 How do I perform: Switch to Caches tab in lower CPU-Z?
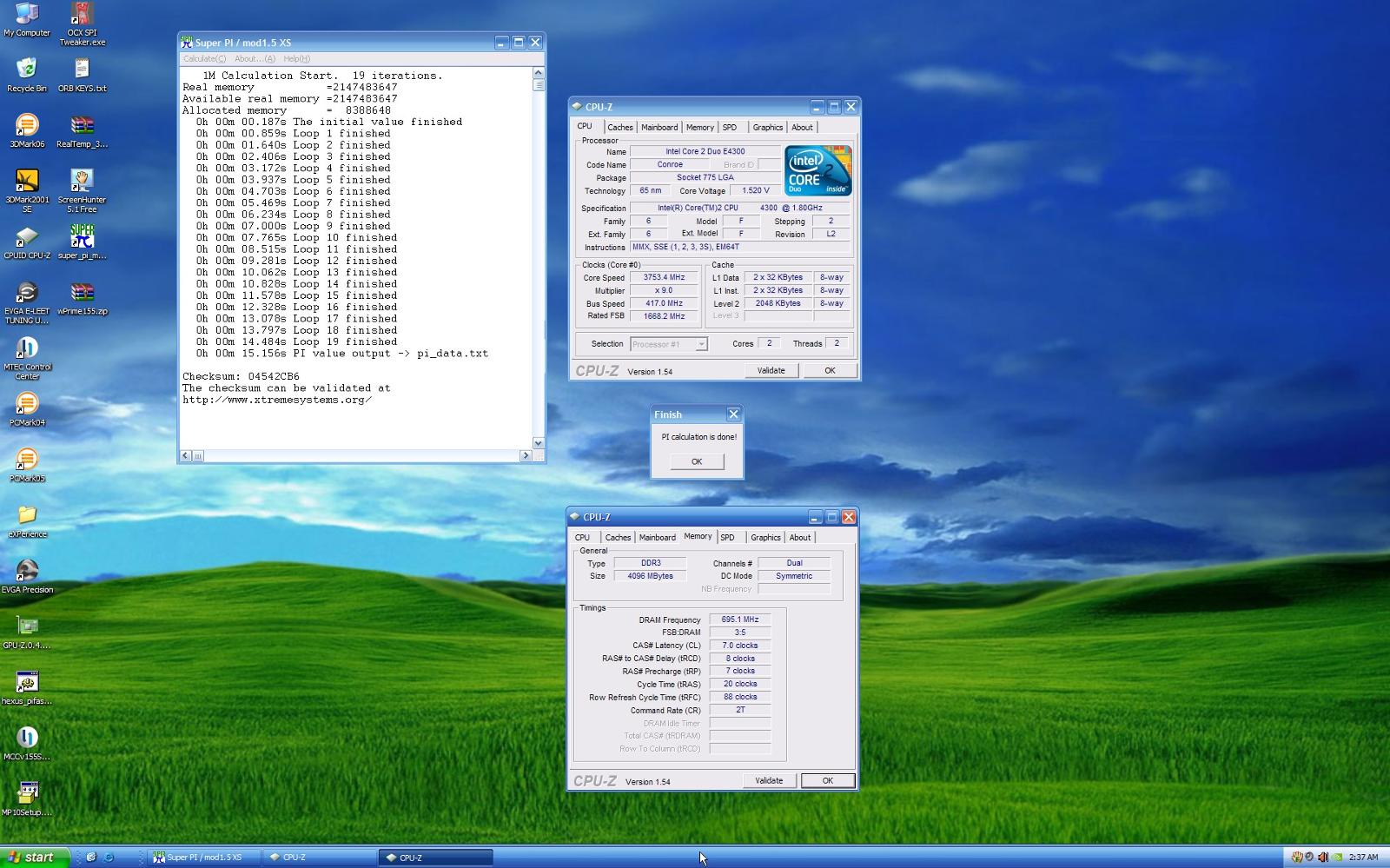click(618, 537)
